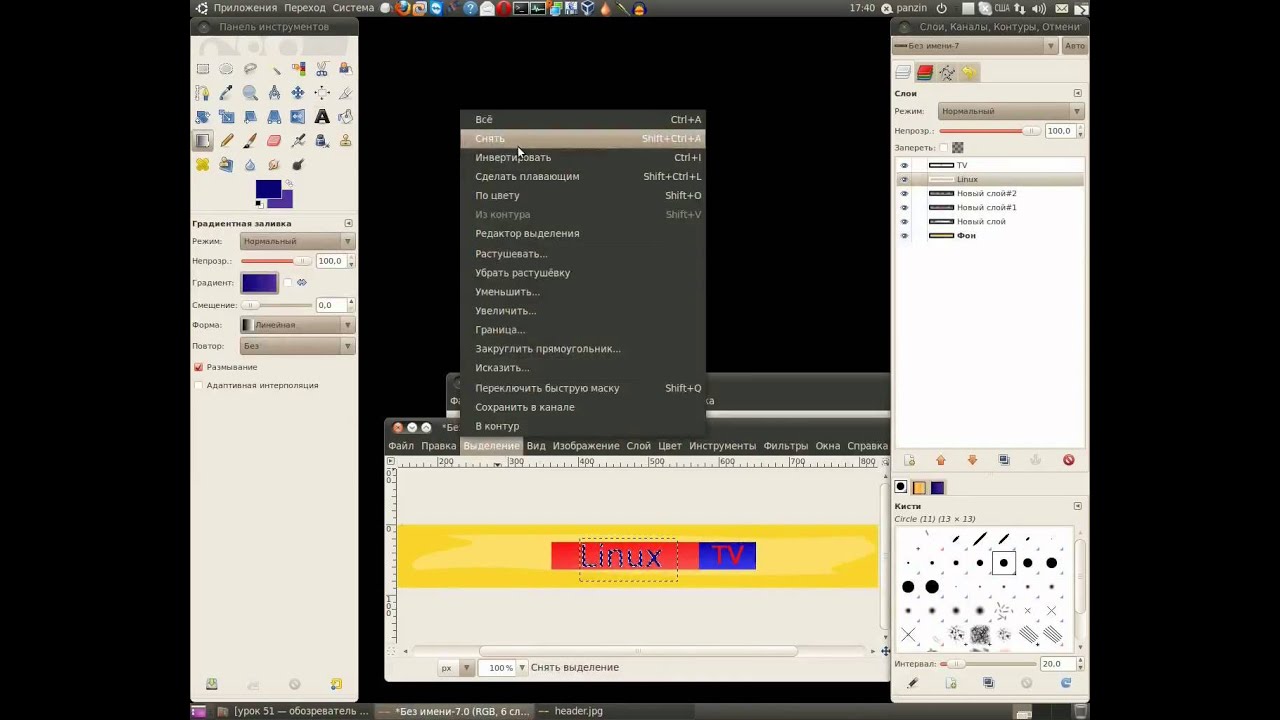Image resolution: width=1280 pixels, height=720 pixels.
Task: Open the Кисти panel configuration menu arrow
Action: pyautogui.click(x=1077, y=506)
